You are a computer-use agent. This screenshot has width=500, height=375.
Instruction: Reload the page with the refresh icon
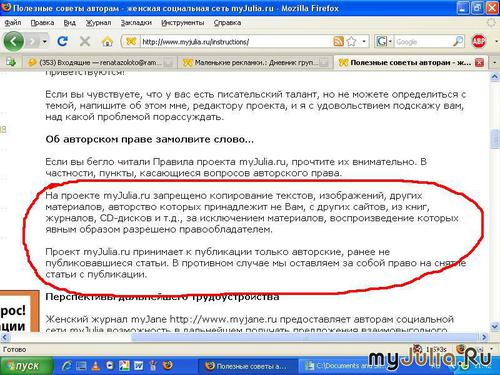pos(62,42)
